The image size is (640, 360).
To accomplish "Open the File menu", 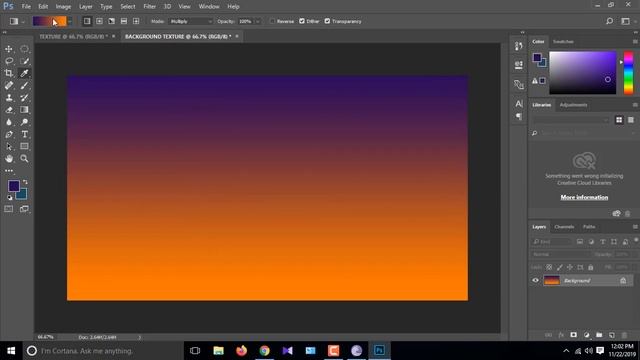I will [x=26, y=7].
